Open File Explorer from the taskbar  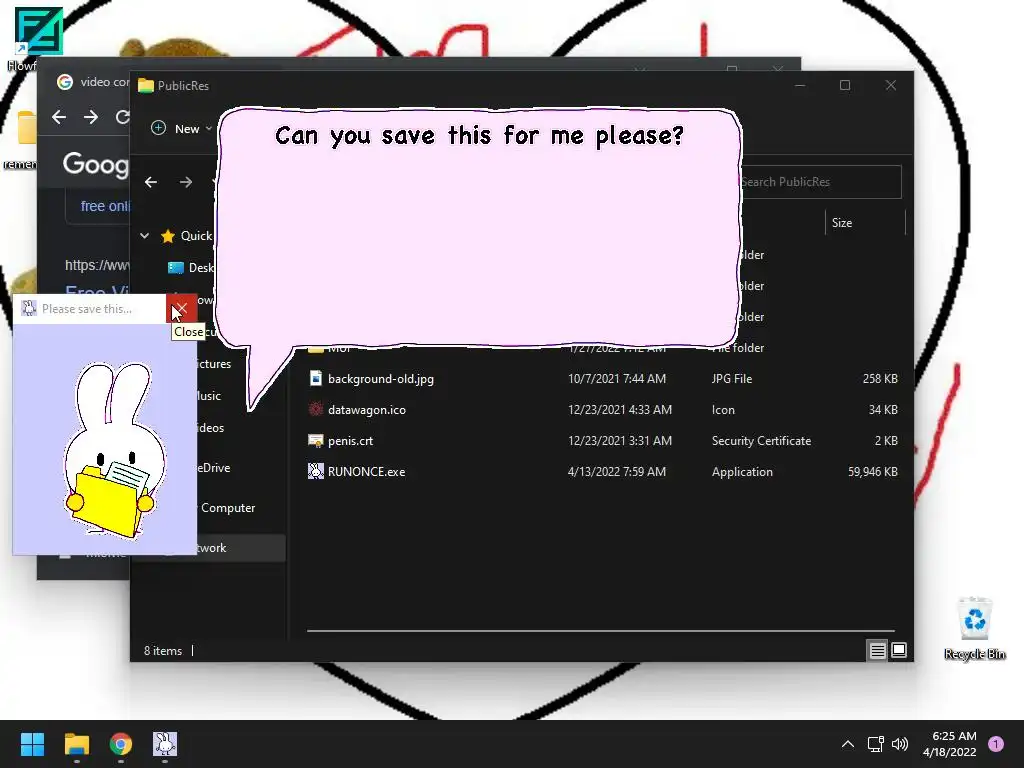76,744
